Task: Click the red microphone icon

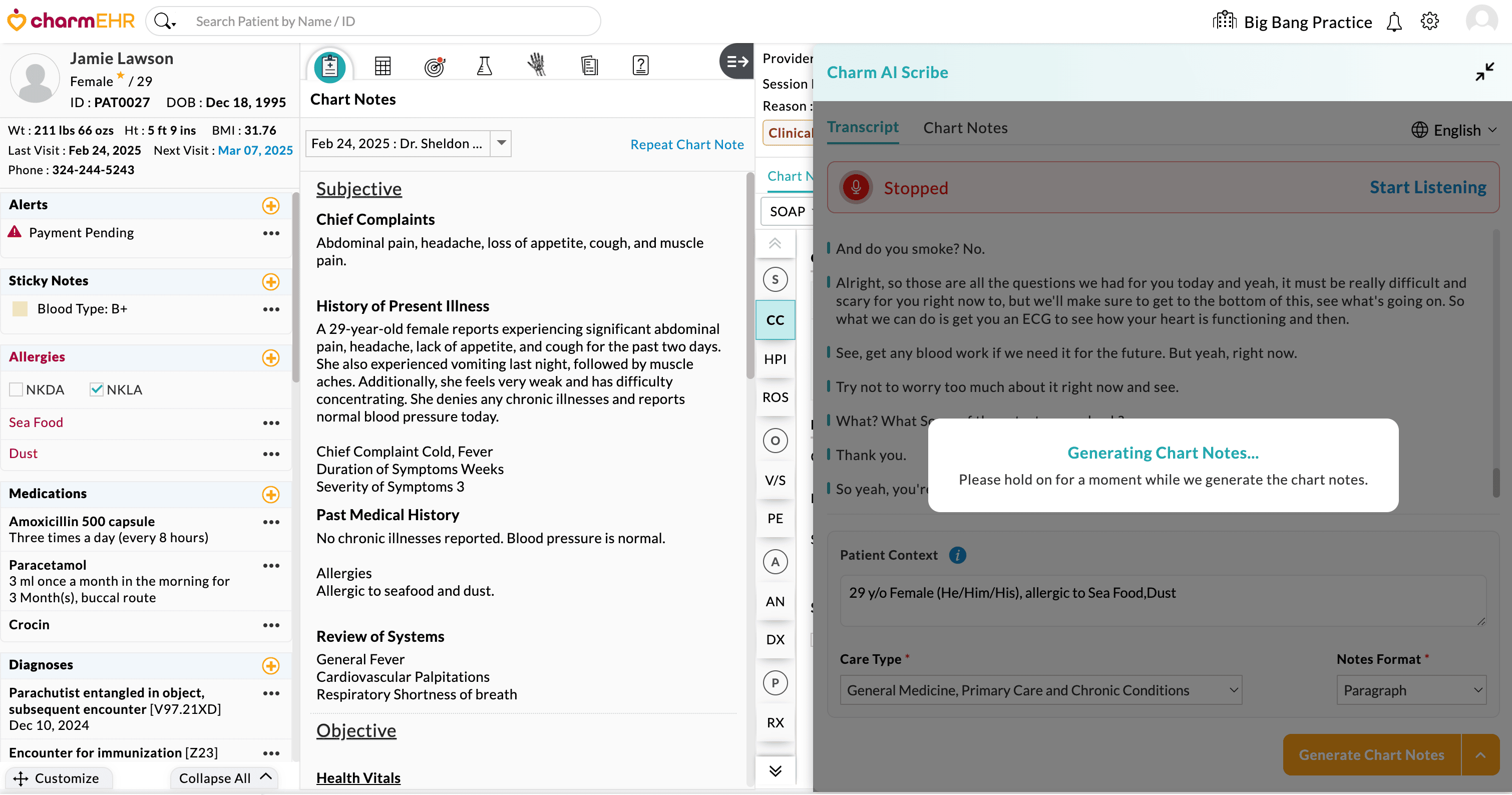Action: (856, 188)
